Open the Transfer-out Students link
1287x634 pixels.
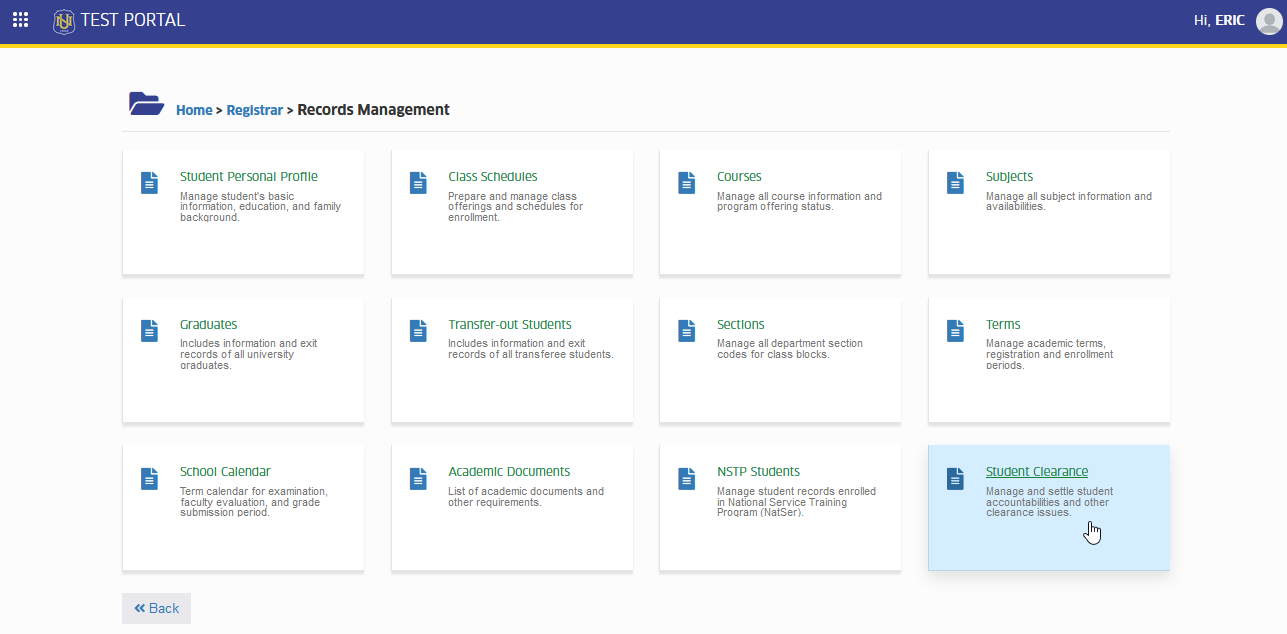pyautogui.click(x=510, y=325)
